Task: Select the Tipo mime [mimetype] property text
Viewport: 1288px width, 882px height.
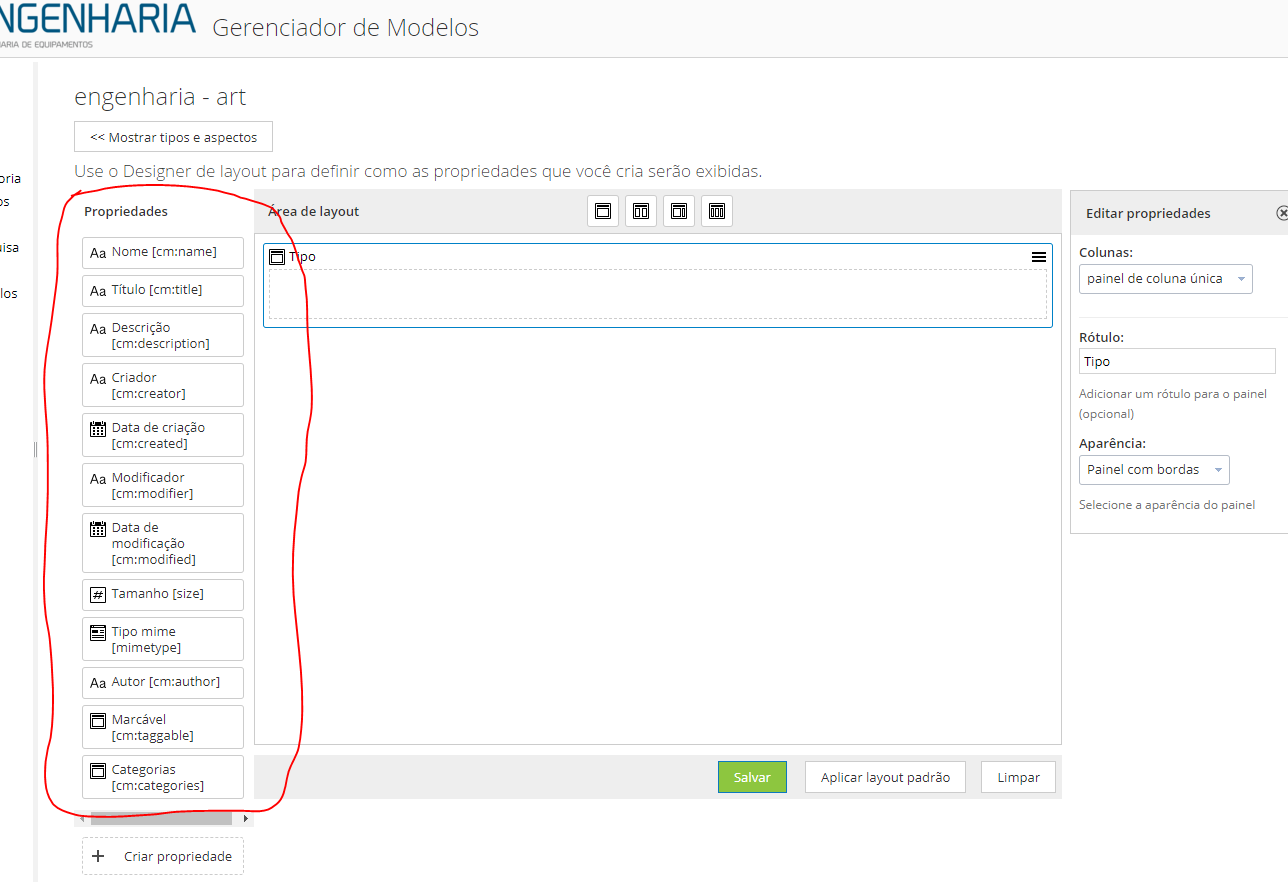Action: (x=147, y=639)
